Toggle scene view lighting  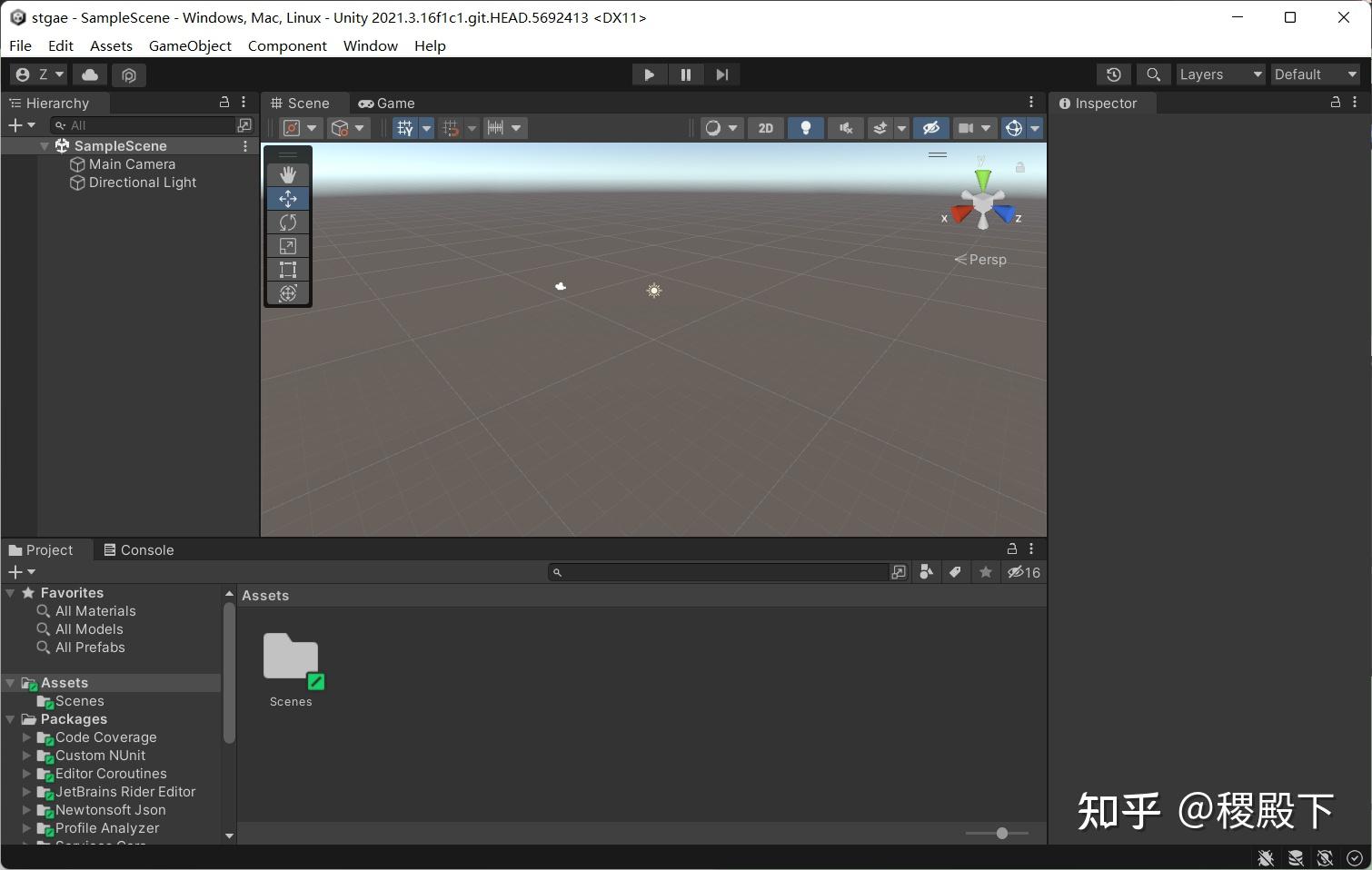805,128
